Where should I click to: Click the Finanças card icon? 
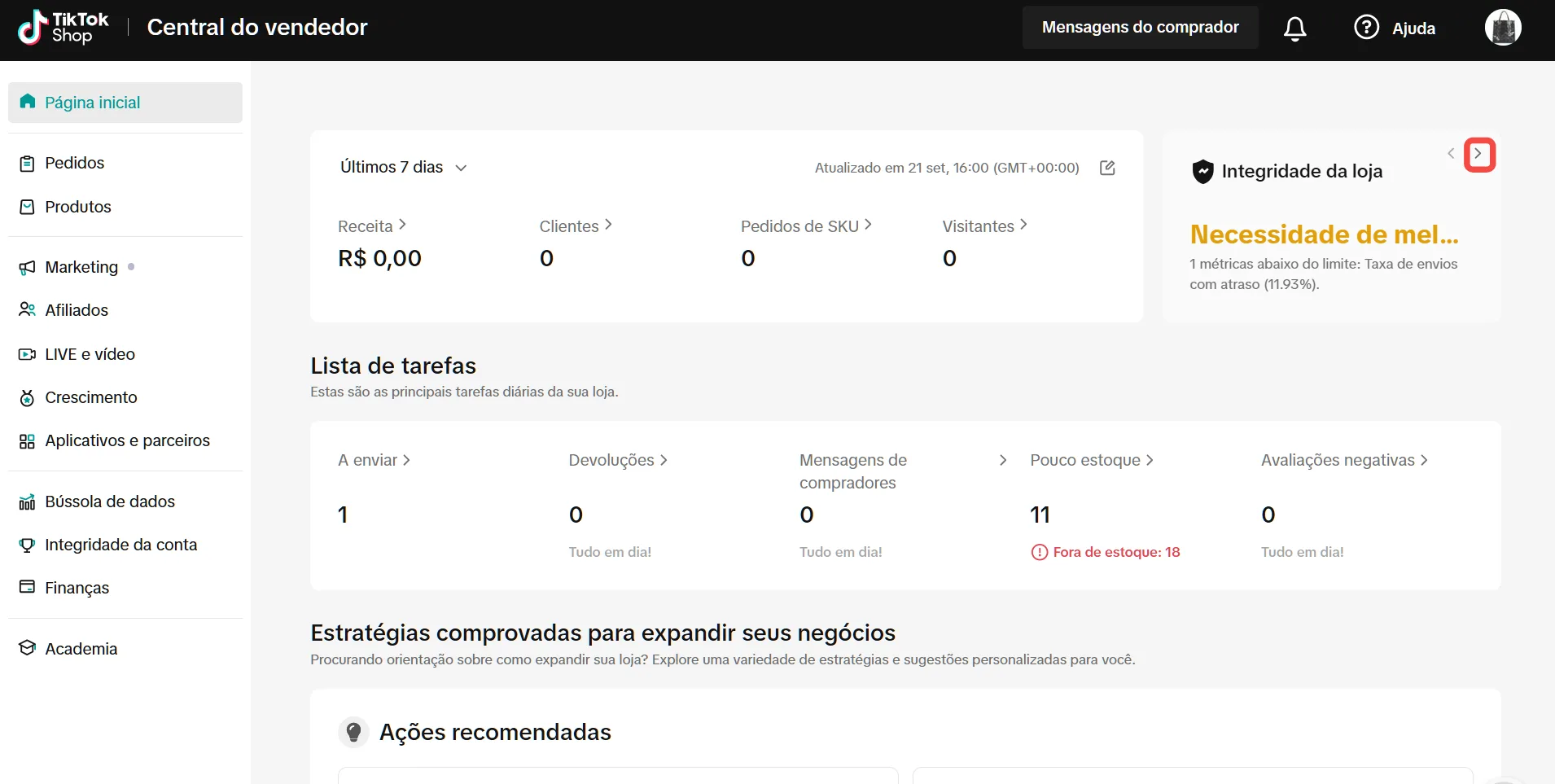pos(27,587)
